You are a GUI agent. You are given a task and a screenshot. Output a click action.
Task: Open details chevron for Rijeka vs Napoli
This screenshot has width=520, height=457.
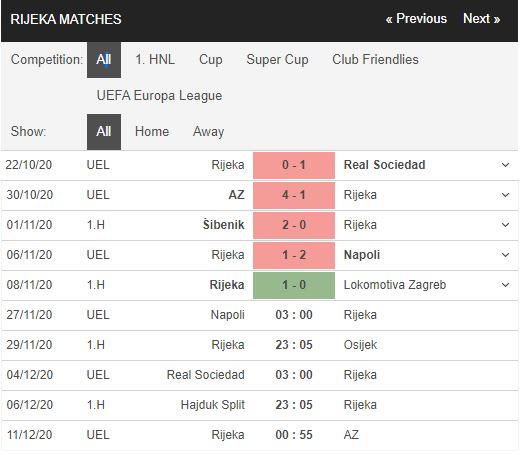[505, 255]
